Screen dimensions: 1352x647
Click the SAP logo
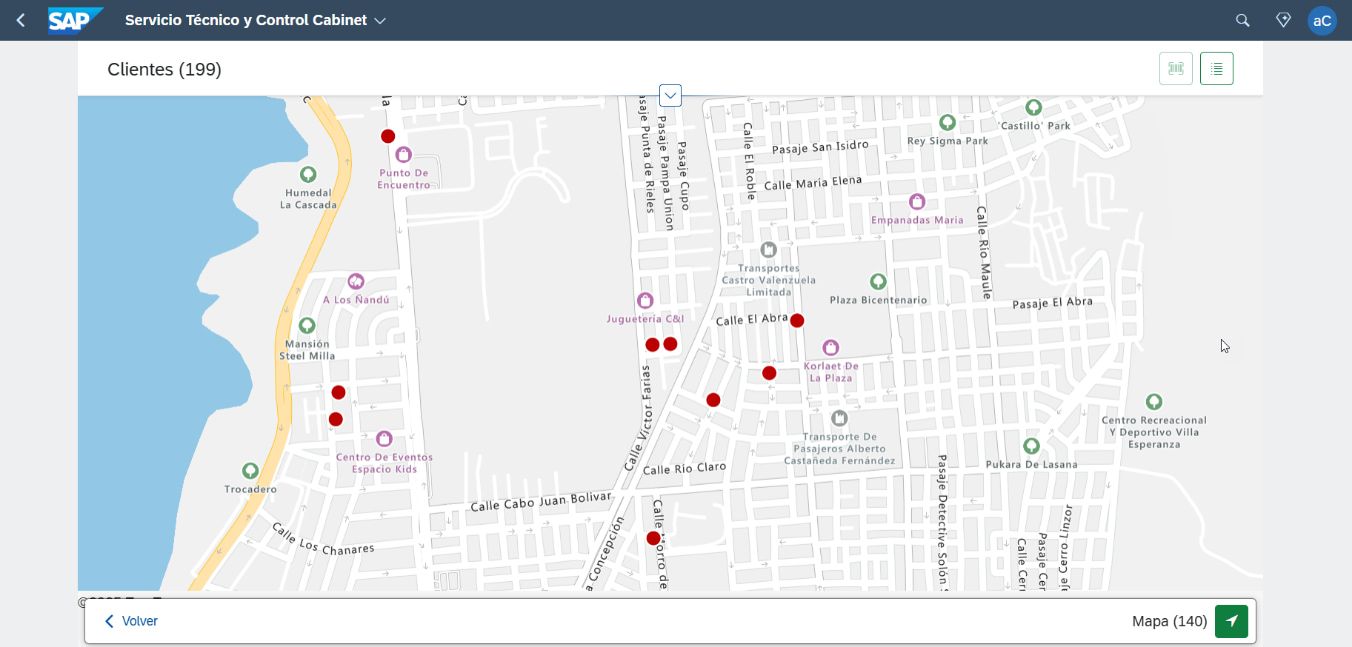pos(75,20)
